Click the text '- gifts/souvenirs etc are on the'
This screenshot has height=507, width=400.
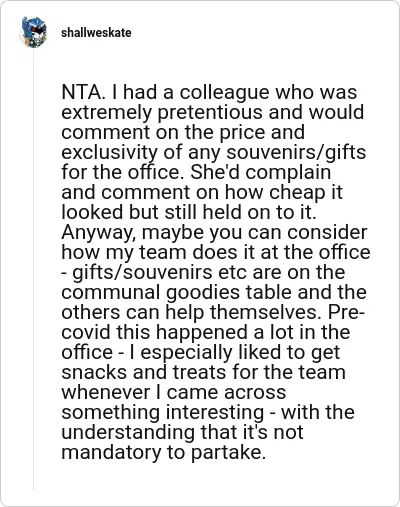(x=203, y=272)
